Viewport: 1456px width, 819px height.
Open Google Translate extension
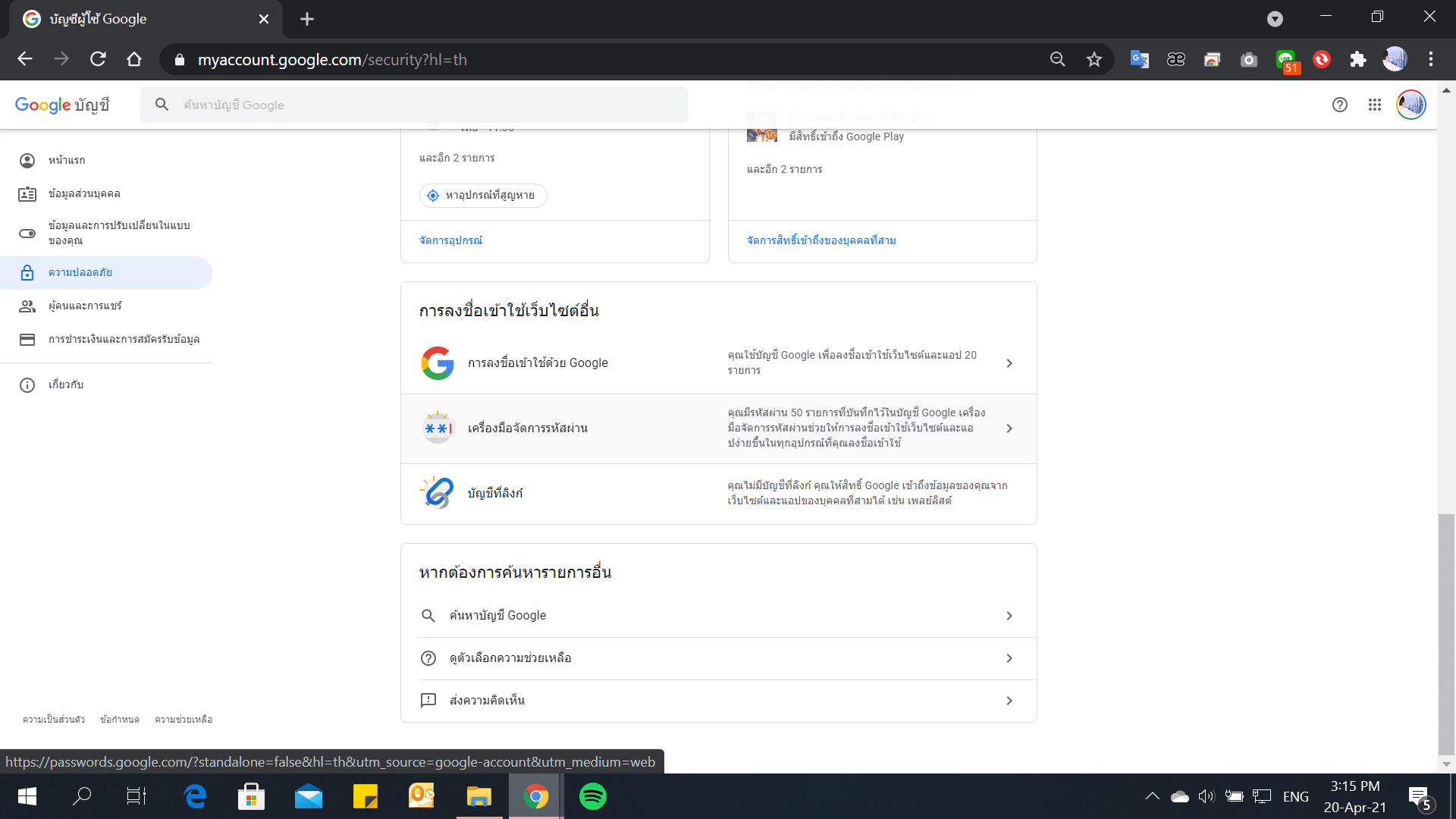point(1139,59)
